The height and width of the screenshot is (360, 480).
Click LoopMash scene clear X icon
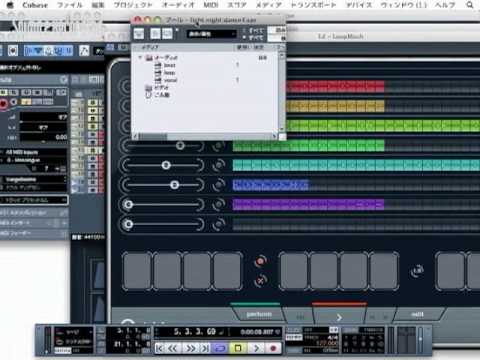(x=261, y=280)
